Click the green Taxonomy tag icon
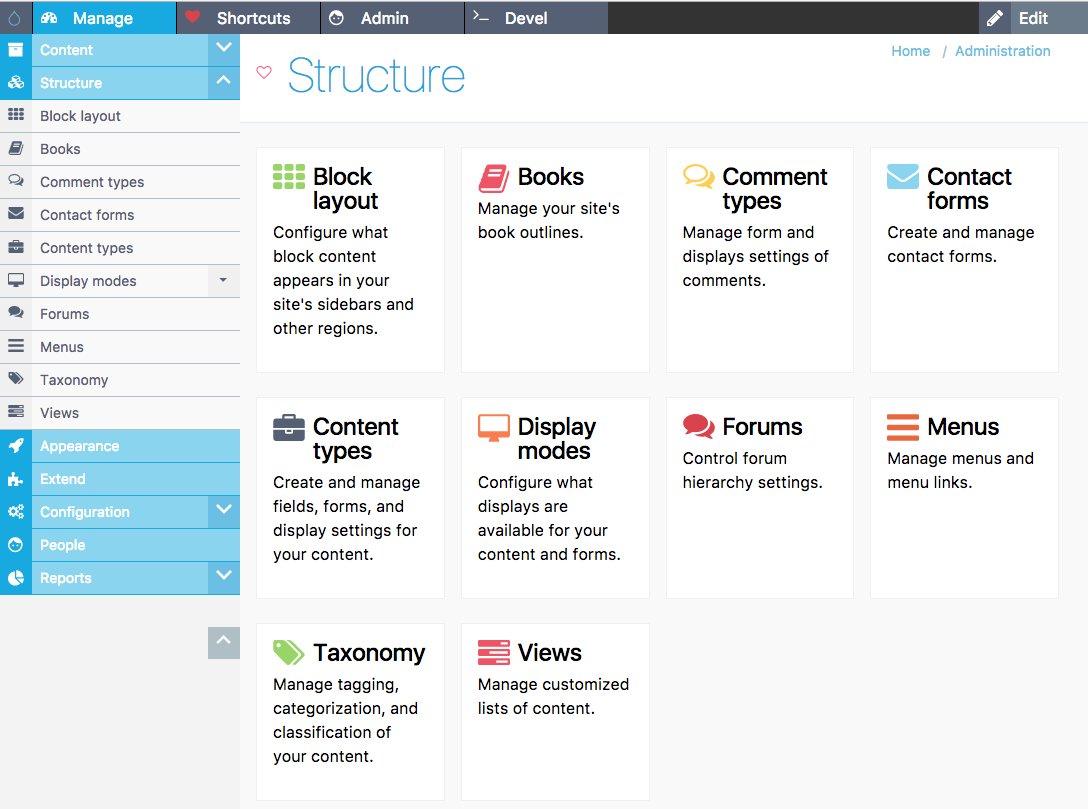 [288, 652]
